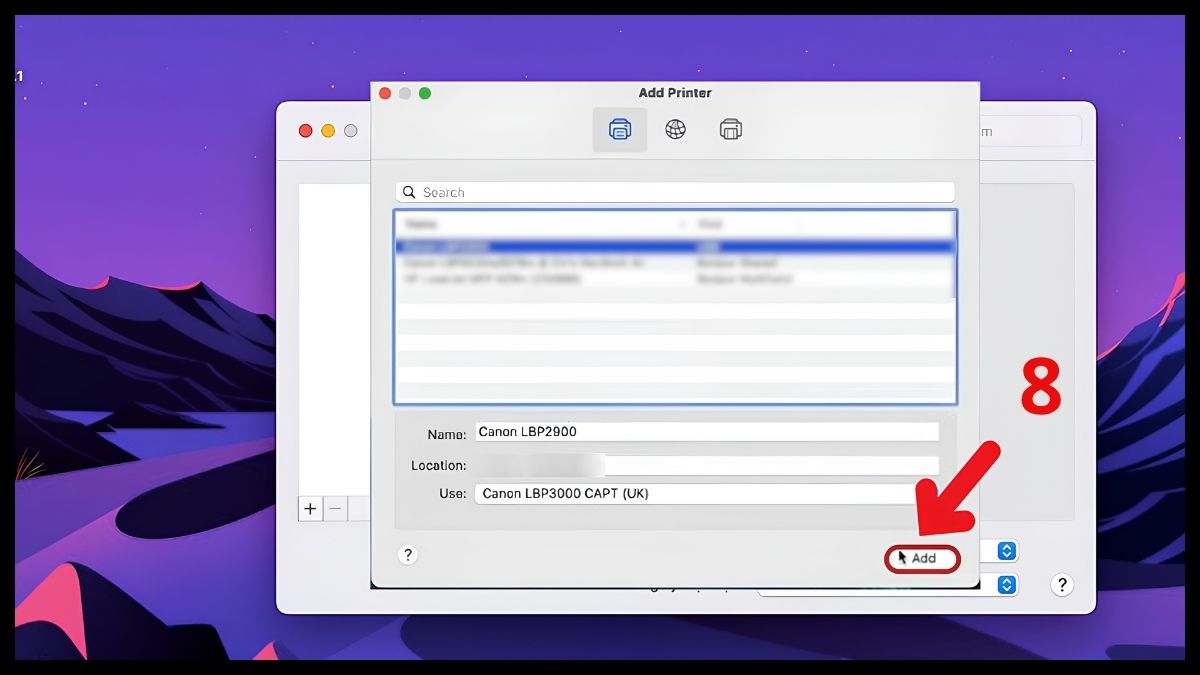
Task: Open help in the background Printers window
Action: click(x=1063, y=585)
